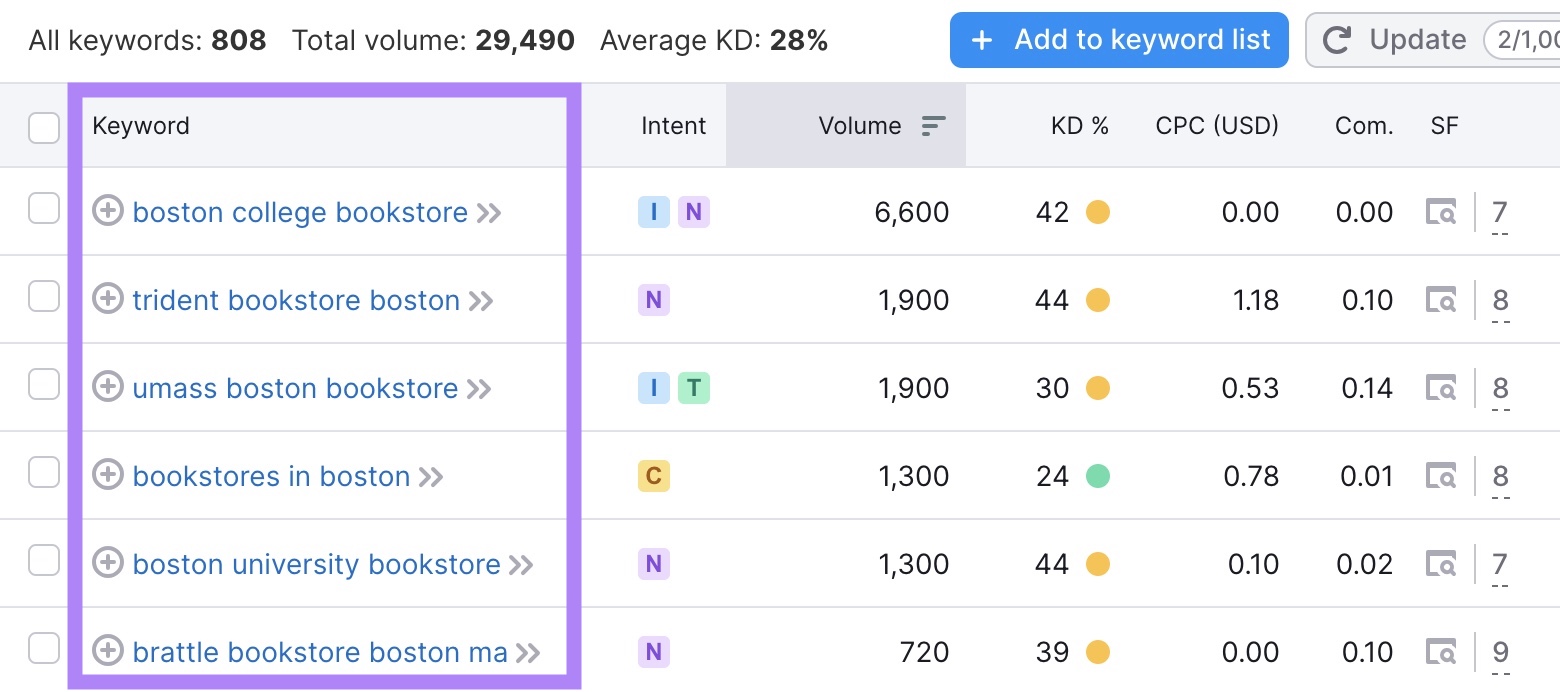This screenshot has width=1560, height=692.
Task: Expand trident bookstore boston with the plus icon
Action: point(108,299)
